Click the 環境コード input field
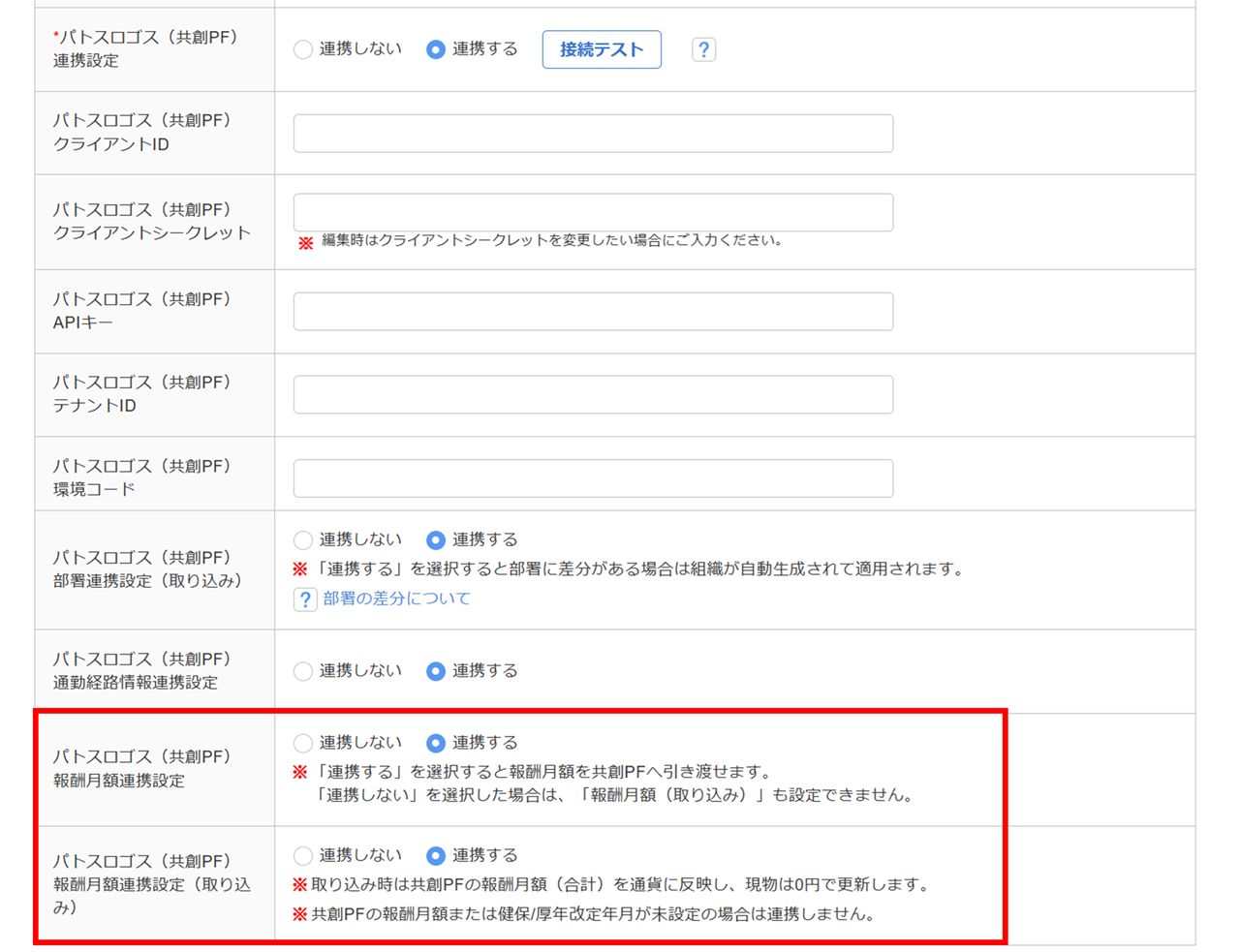The width and height of the screenshot is (1240, 952). [593, 478]
